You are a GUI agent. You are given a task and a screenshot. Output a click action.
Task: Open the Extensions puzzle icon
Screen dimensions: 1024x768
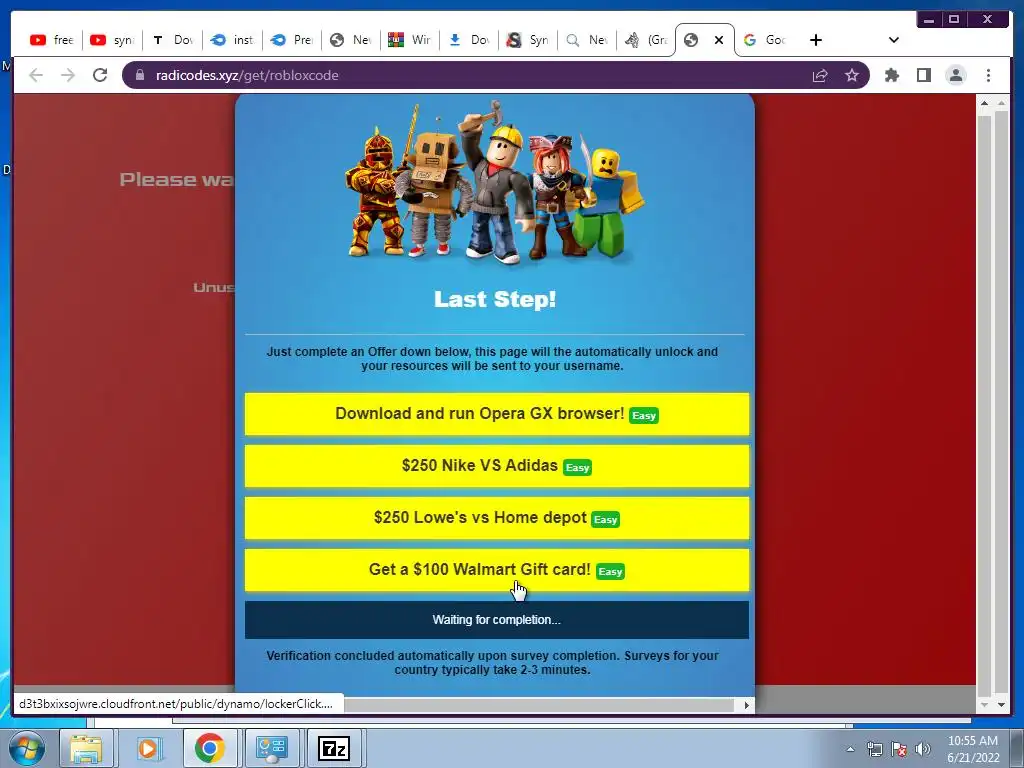point(891,75)
